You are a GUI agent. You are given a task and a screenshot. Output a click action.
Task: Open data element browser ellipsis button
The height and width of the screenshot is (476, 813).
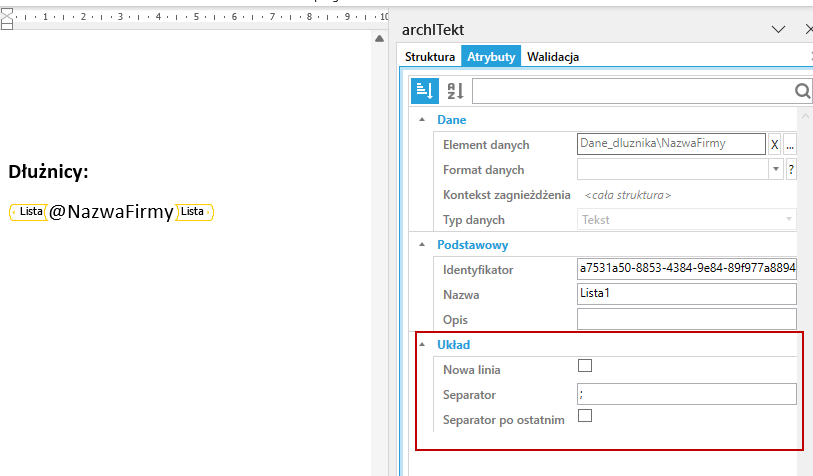[790, 145]
